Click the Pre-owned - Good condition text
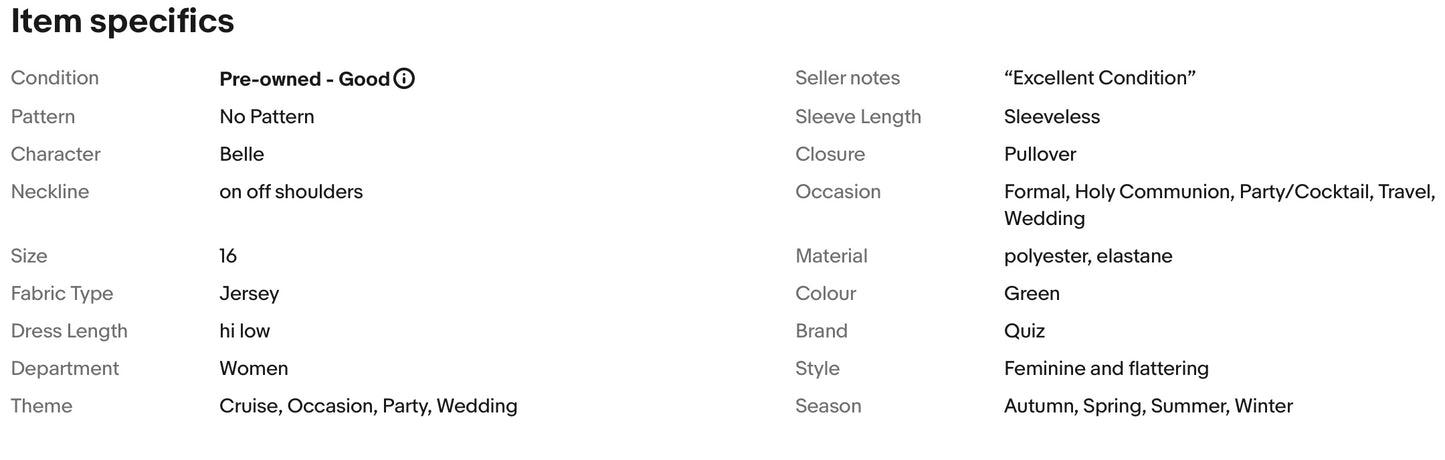The image size is (1445, 460). [x=304, y=79]
